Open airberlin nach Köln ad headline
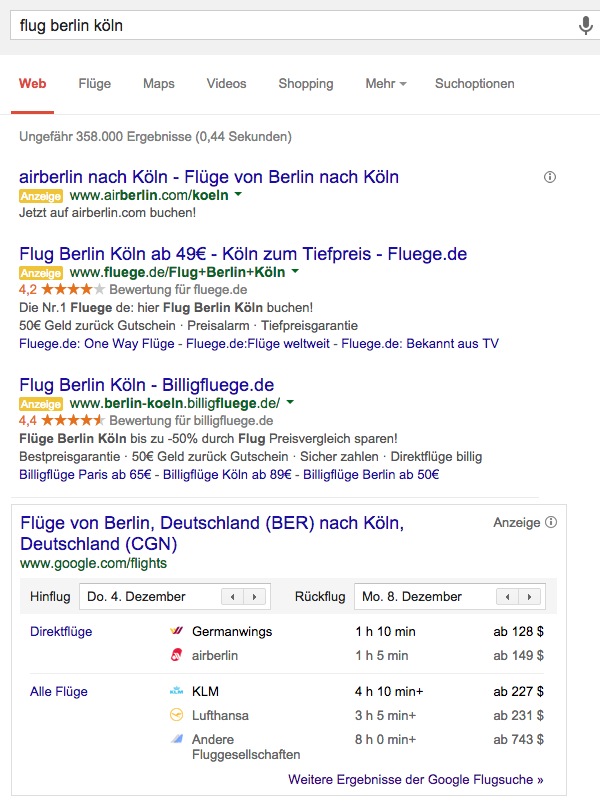Screen dimensions: 600x802 [x=209, y=177]
